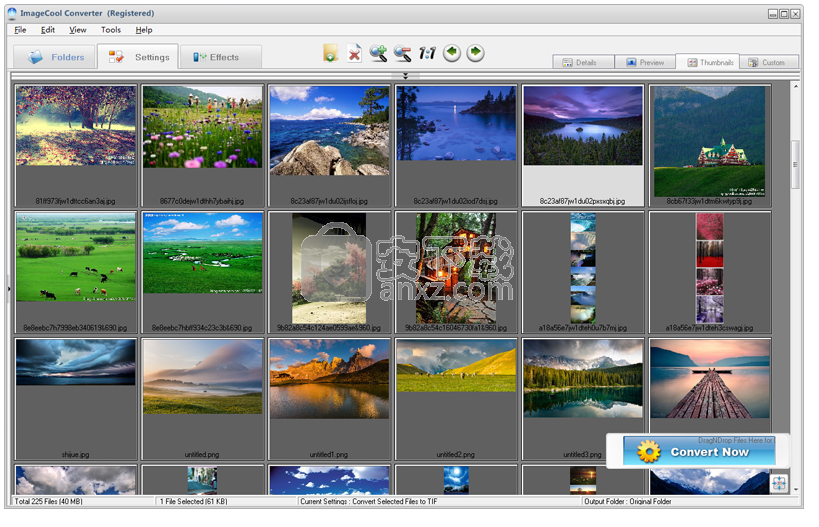Select the bottom-row sunset strip thumbnail
The width and height of the screenshot is (819, 527).
(583, 479)
